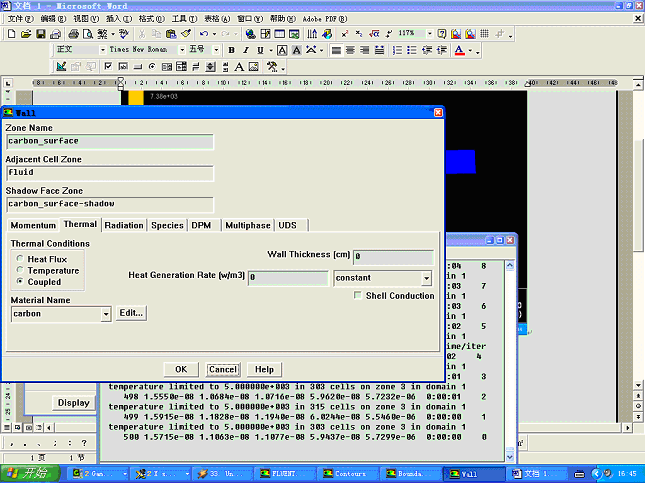The width and height of the screenshot is (645, 484).
Task: Click the Underline formatting icon
Action: click(x=260, y=50)
